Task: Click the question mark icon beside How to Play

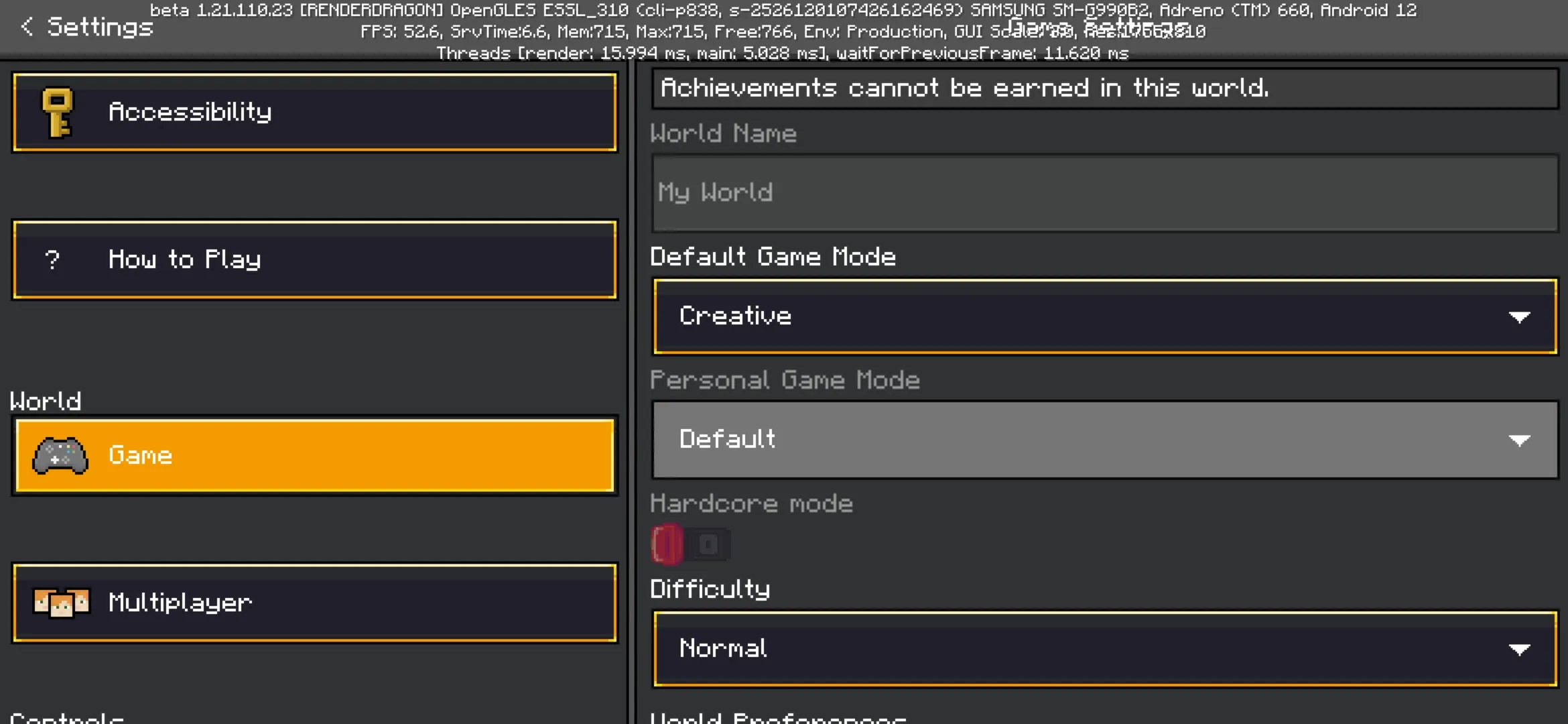Action: [52, 259]
